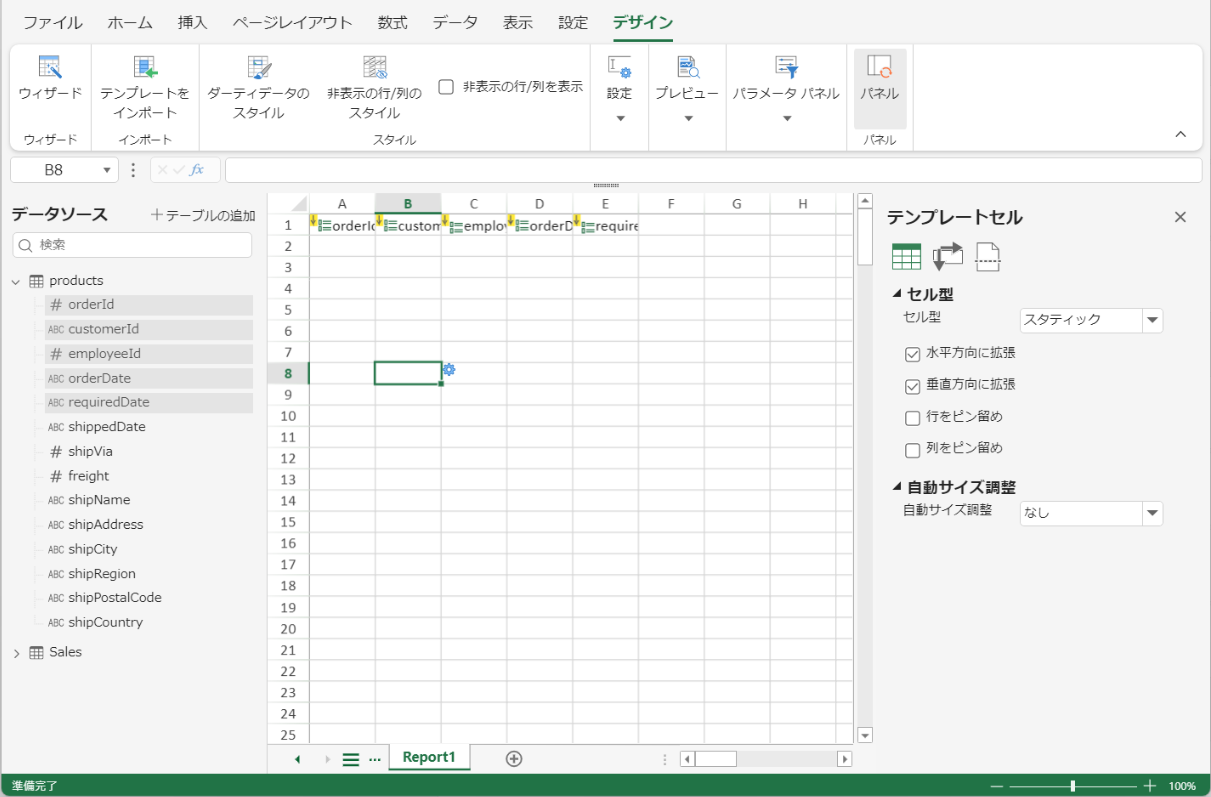
Task: Select the shipCountry field
Action: click(105, 622)
